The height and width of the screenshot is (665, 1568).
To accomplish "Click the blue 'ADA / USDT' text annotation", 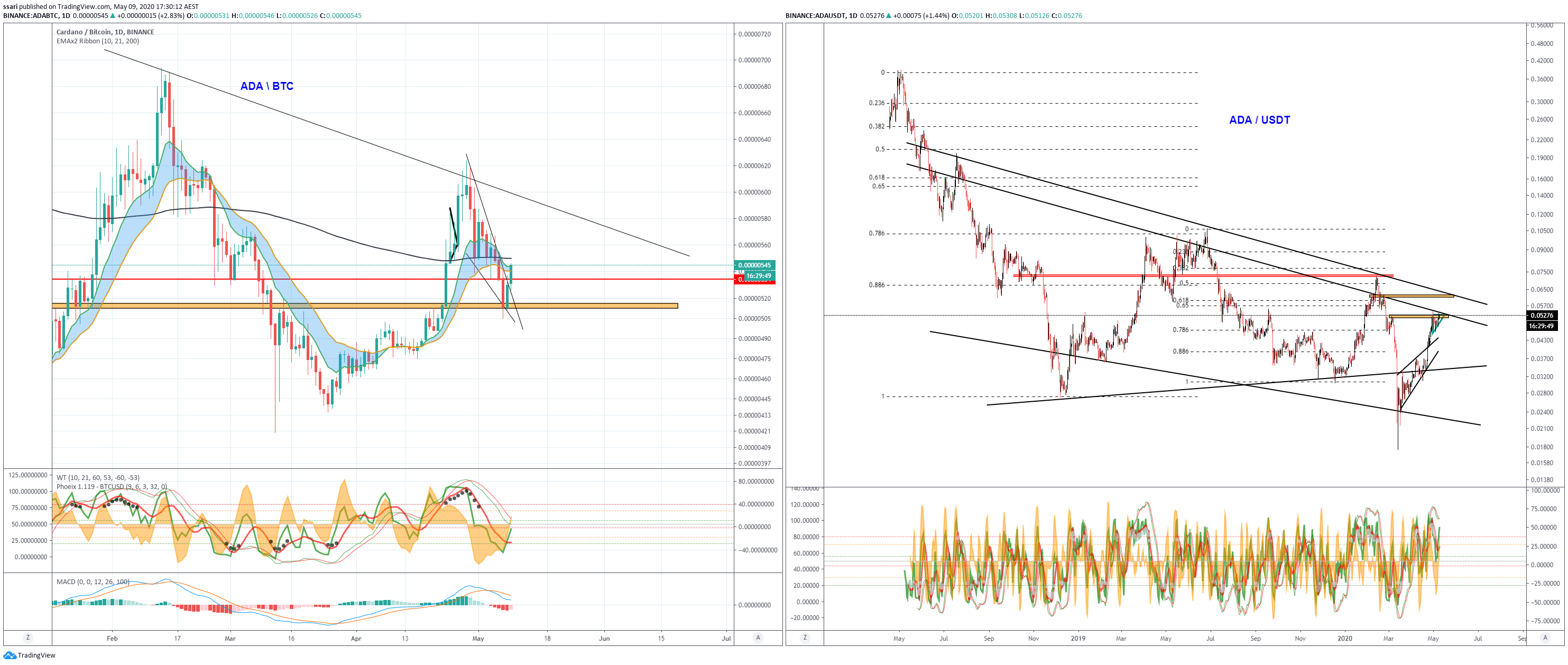I will [x=1259, y=120].
